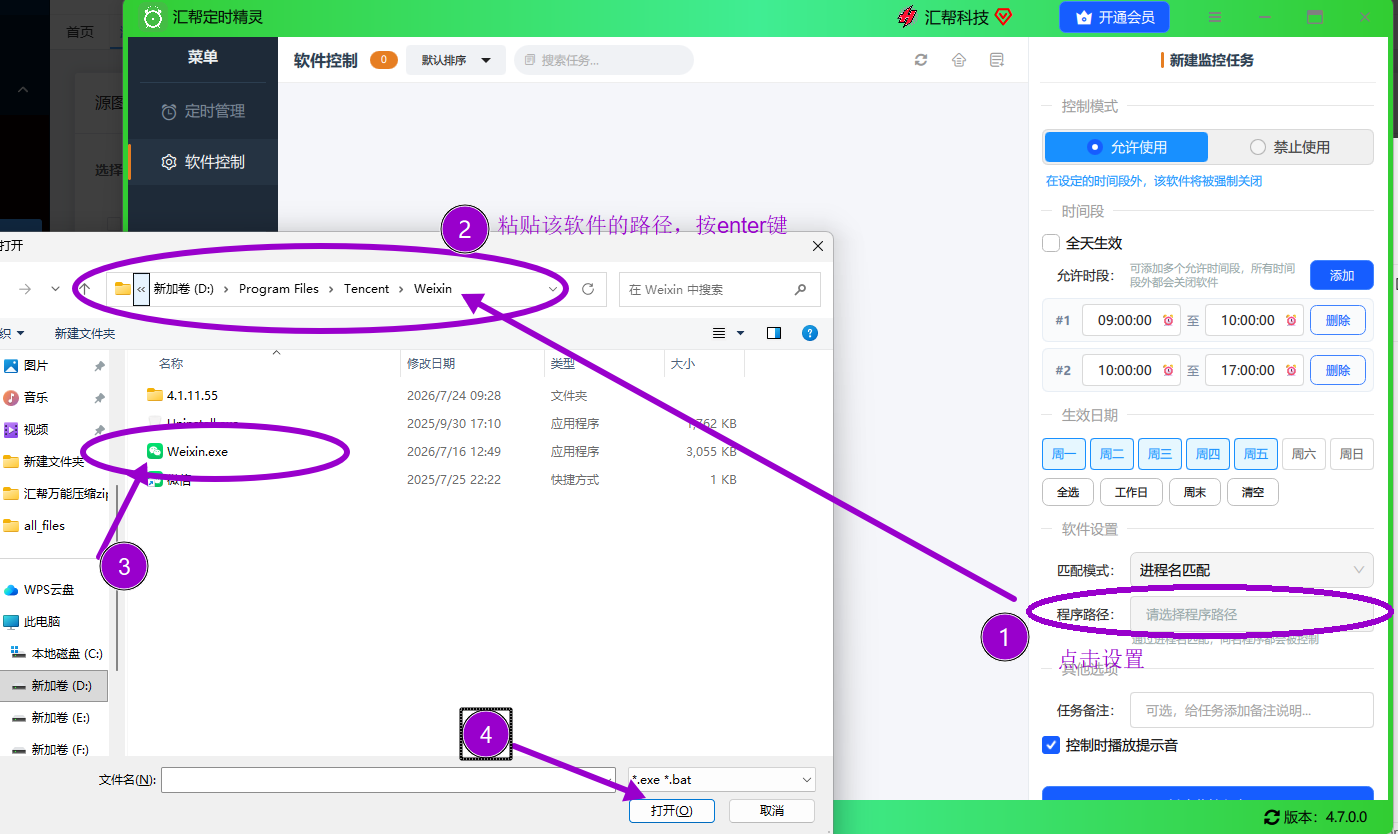Expand the hidden breadcrumb path with «
1398x834 pixels.
[142, 289]
